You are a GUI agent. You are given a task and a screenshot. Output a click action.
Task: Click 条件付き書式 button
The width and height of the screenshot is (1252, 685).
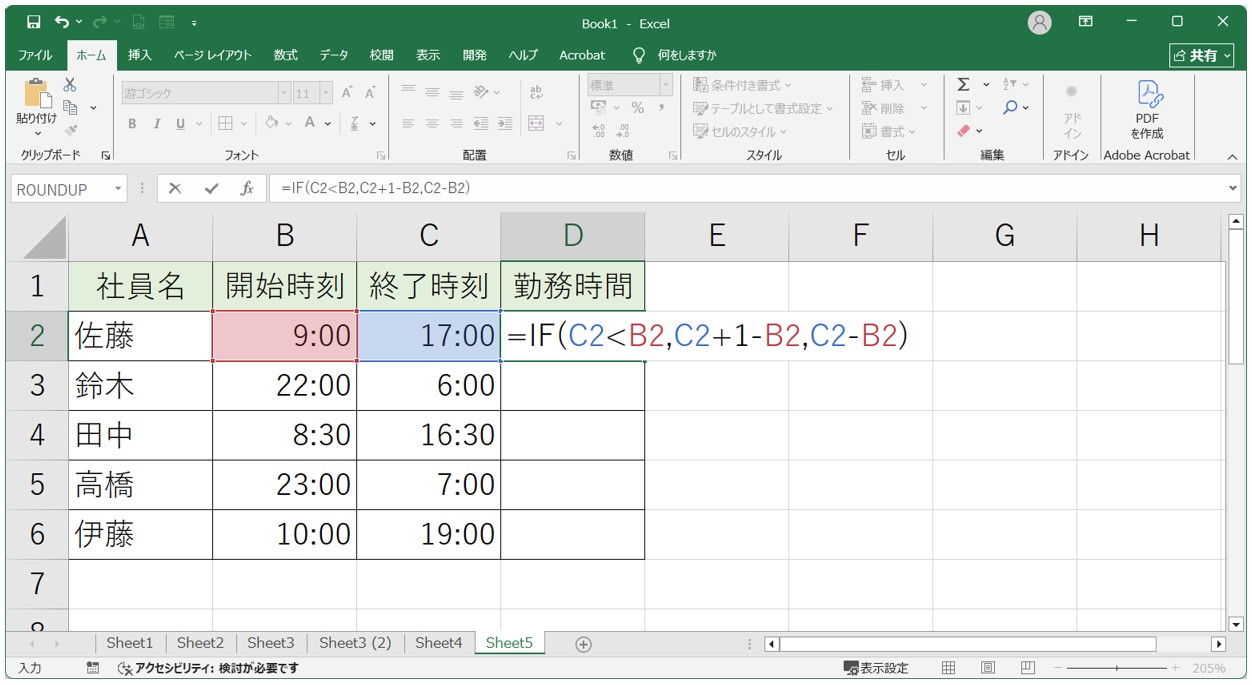[743, 85]
